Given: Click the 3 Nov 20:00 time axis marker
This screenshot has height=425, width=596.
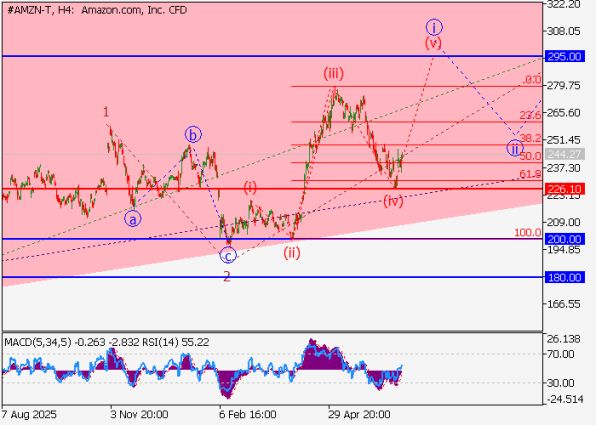Looking at the screenshot, I should [139, 414].
